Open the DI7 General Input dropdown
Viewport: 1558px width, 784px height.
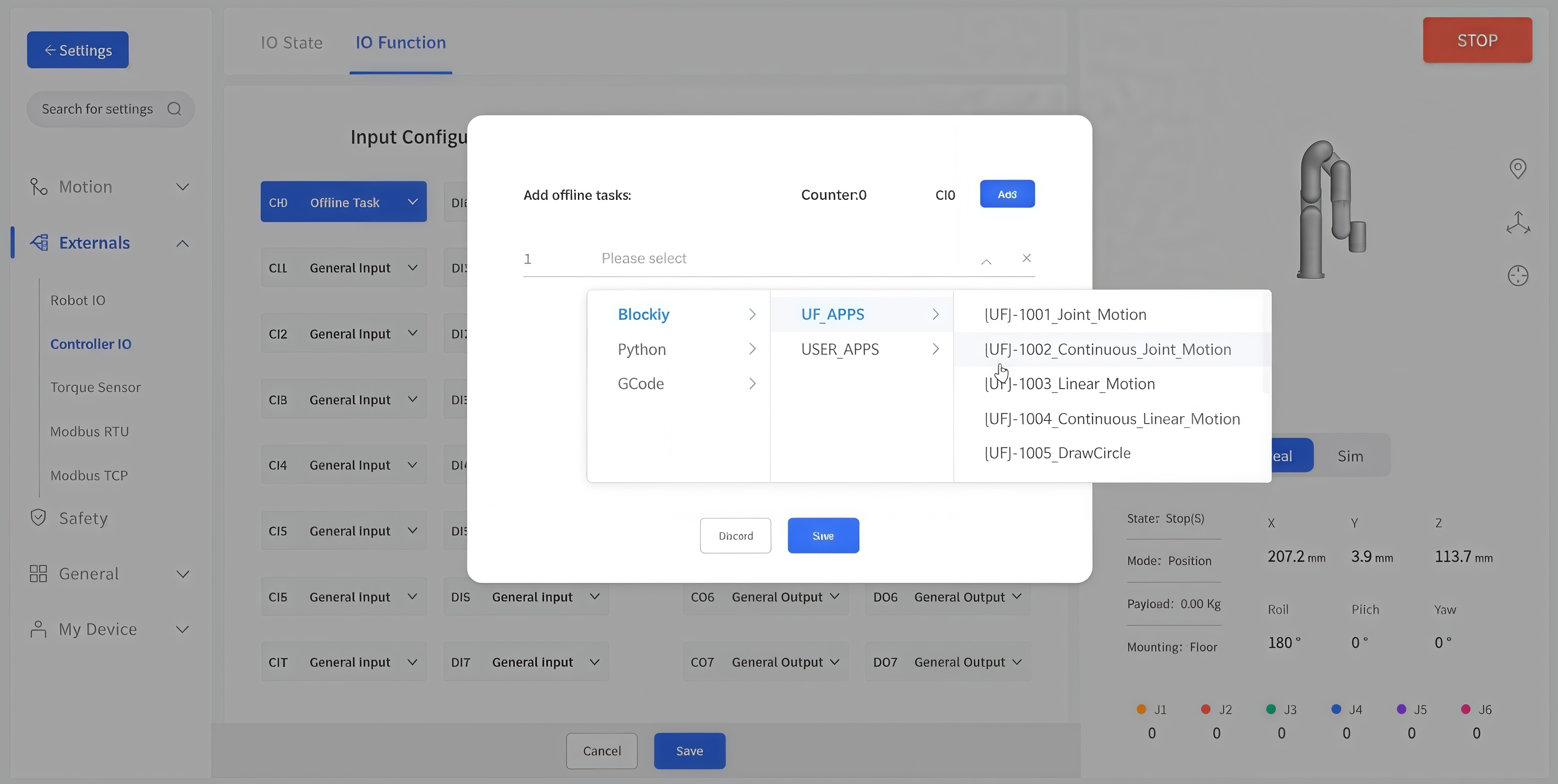(x=526, y=662)
